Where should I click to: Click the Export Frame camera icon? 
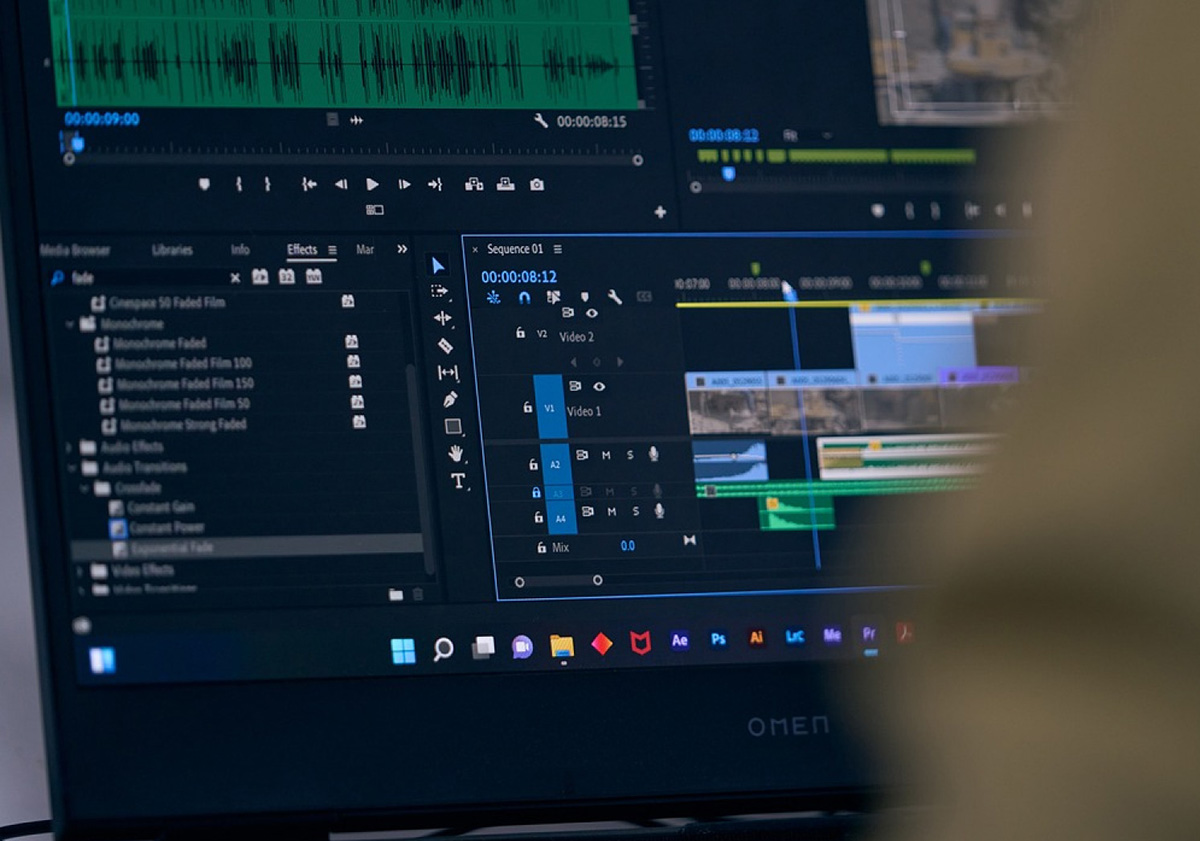point(537,185)
